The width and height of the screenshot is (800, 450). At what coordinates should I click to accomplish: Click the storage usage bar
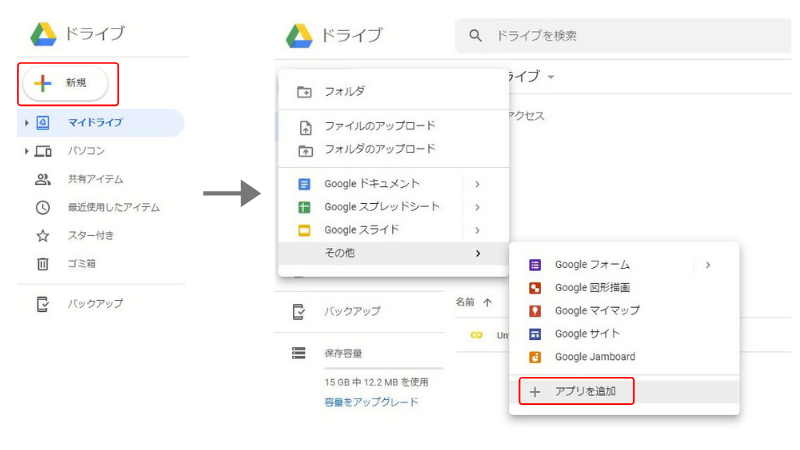[x=384, y=368]
